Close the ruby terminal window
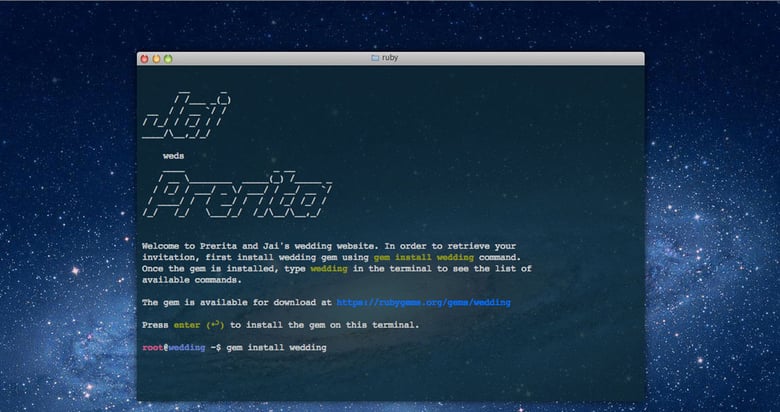Image resolution: width=780 pixels, height=412 pixels. 144,59
